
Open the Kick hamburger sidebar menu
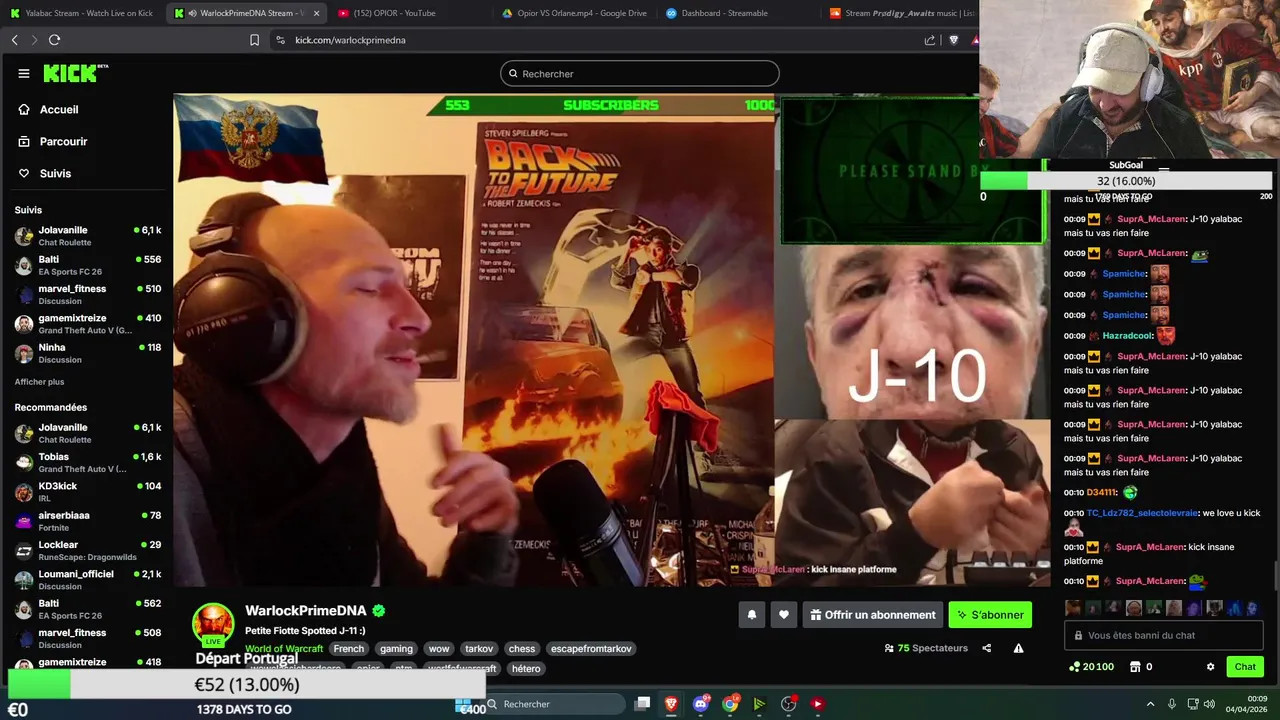(x=23, y=73)
